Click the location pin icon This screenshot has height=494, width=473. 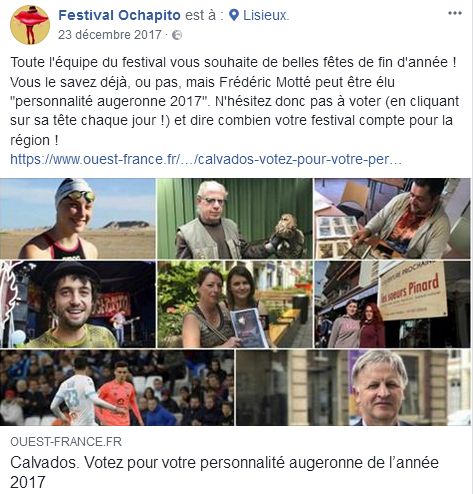point(234,15)
